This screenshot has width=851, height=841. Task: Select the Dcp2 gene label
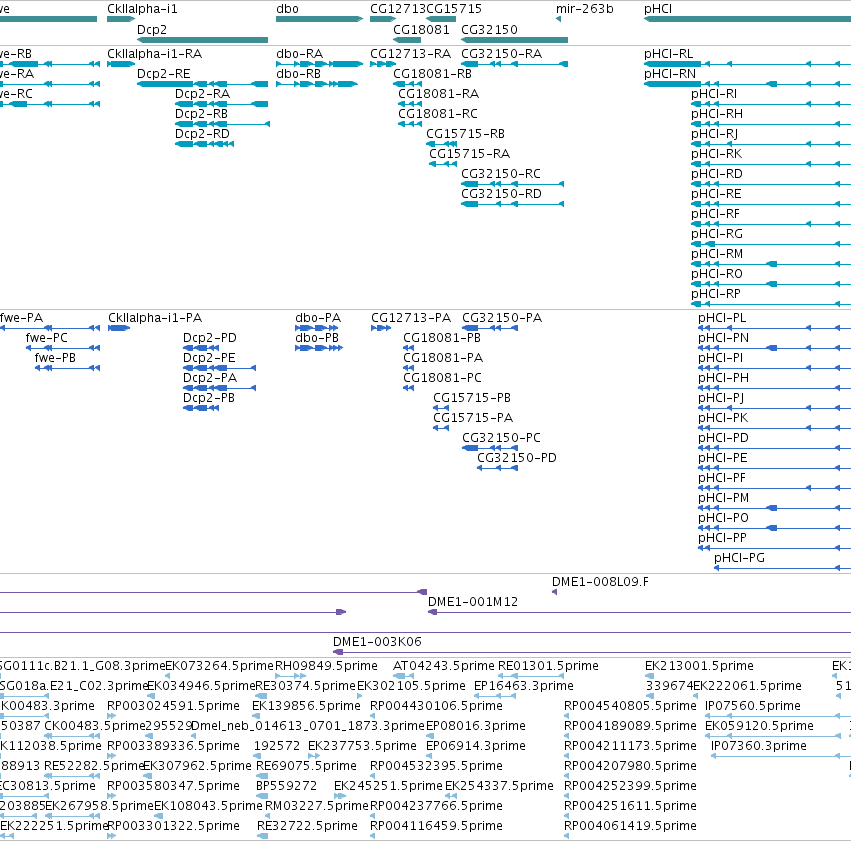click(x=151, y=30)
